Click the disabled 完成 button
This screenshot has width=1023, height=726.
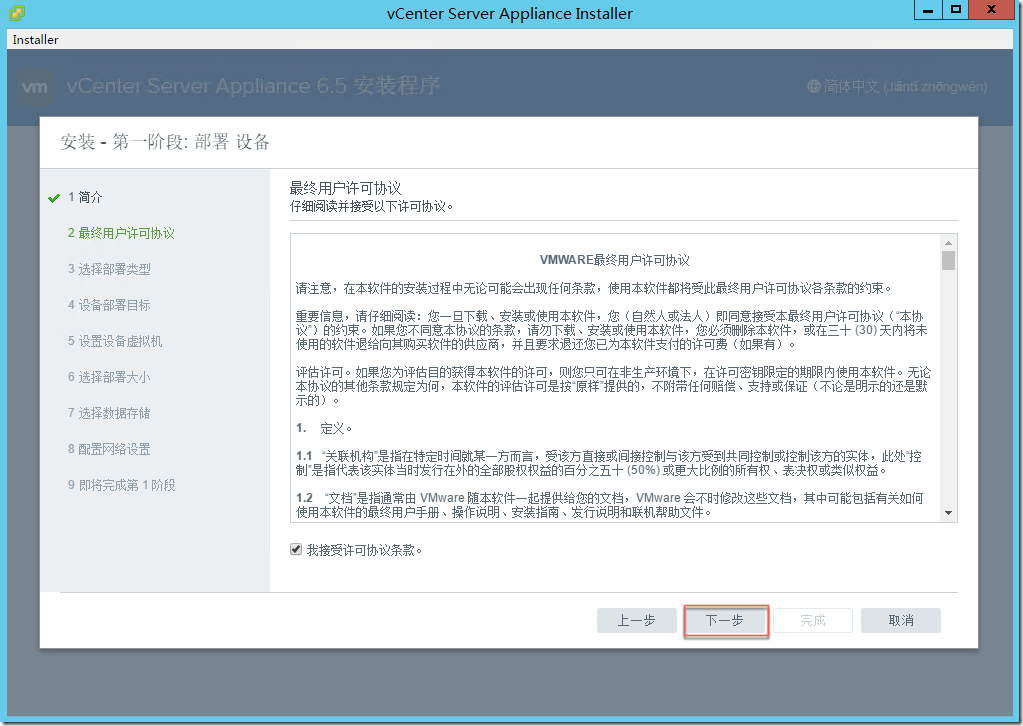coord(813,620)
